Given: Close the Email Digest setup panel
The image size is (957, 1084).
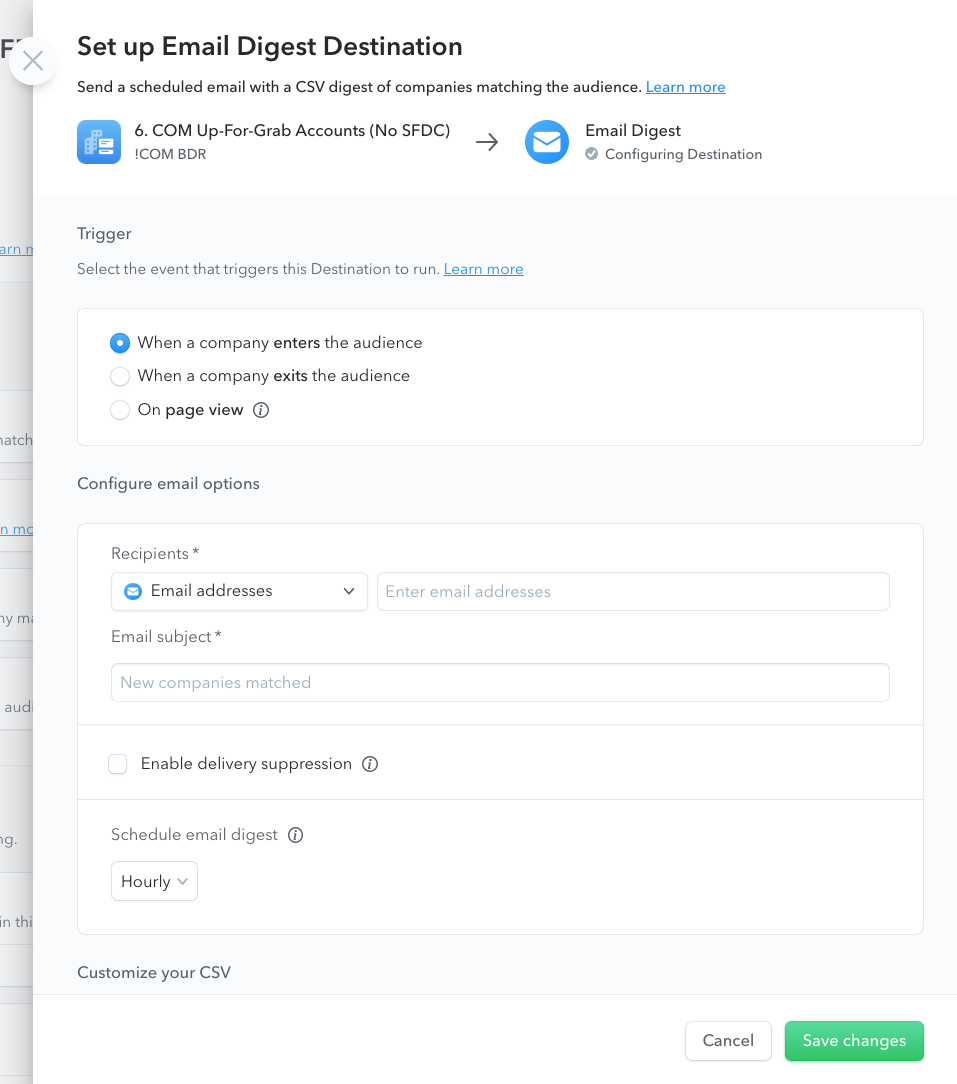Looking at the screenshot, I should tap(32, 62).
